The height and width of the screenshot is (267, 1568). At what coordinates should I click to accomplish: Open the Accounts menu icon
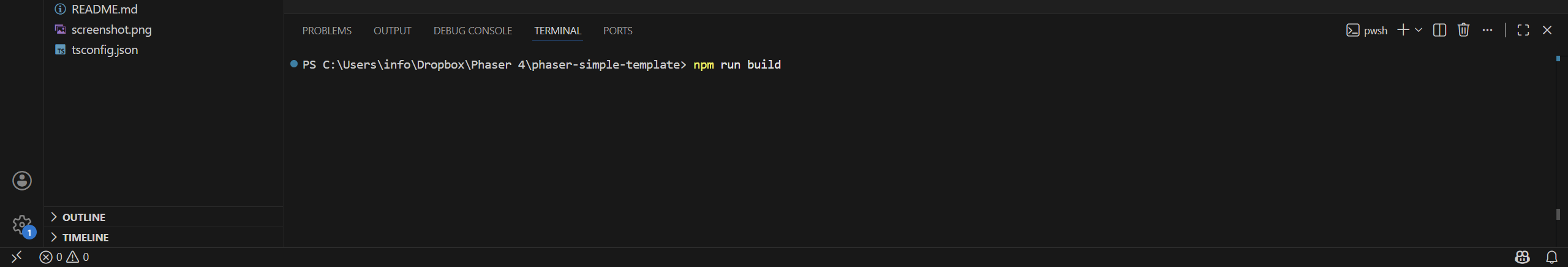point(22,181)
